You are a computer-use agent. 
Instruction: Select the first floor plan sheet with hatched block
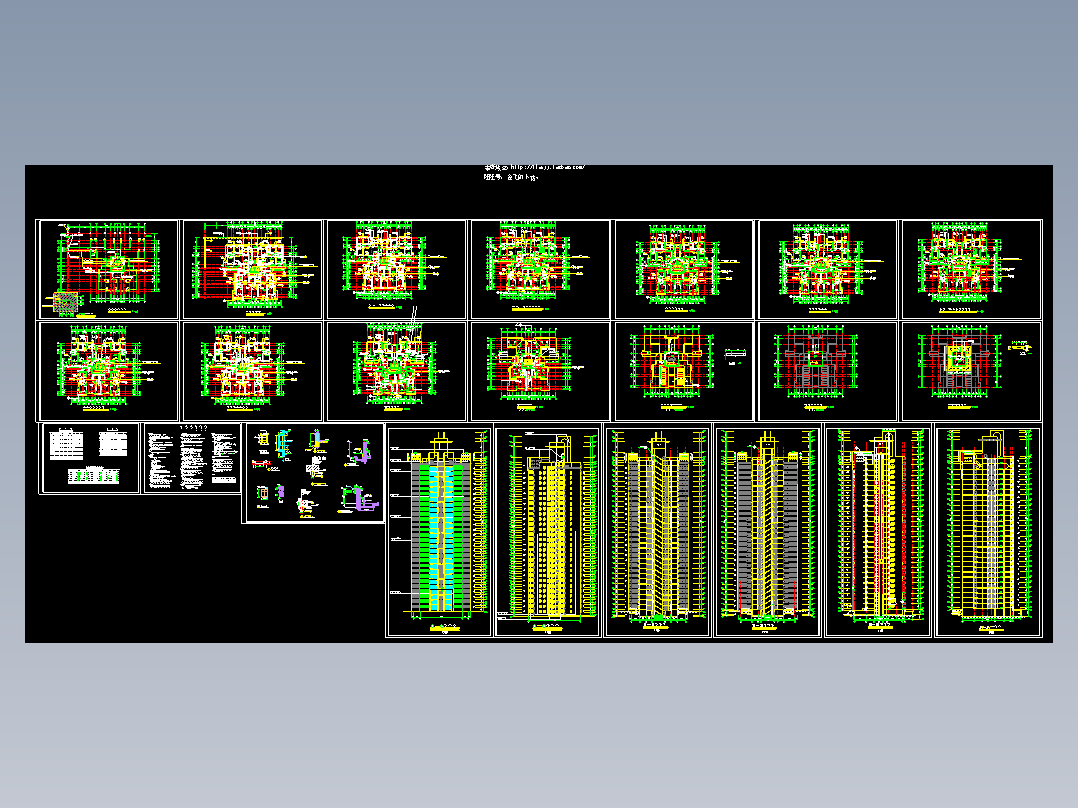coord(109,270)
